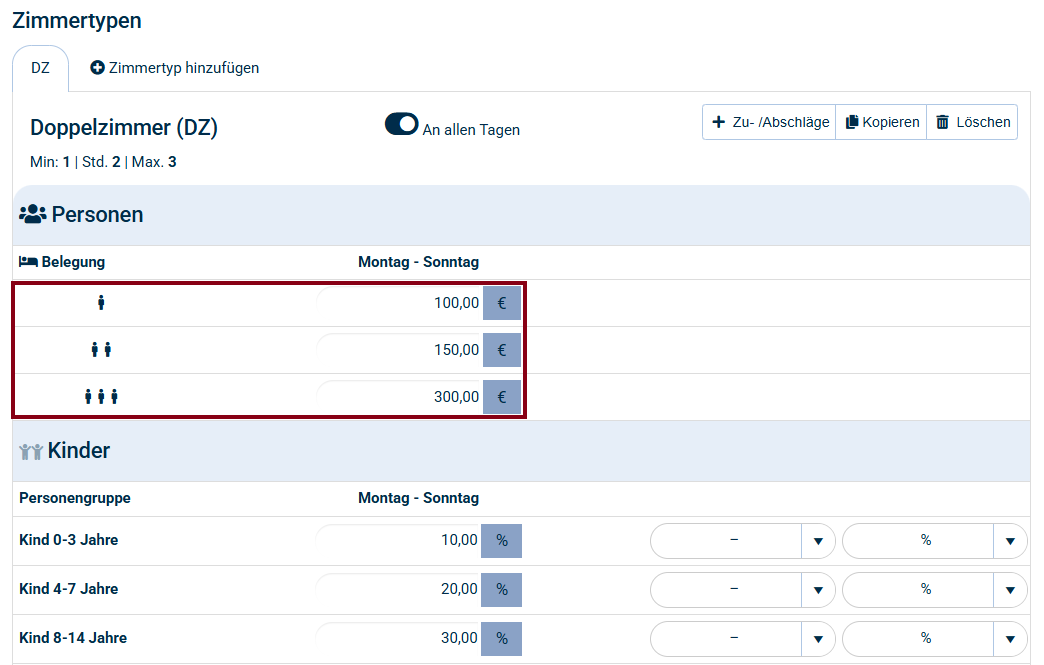1044x665 pixels.
Task: Expand percent dropdown for Kind 0-3 Jahre
Action: (x=1009, y=541)
